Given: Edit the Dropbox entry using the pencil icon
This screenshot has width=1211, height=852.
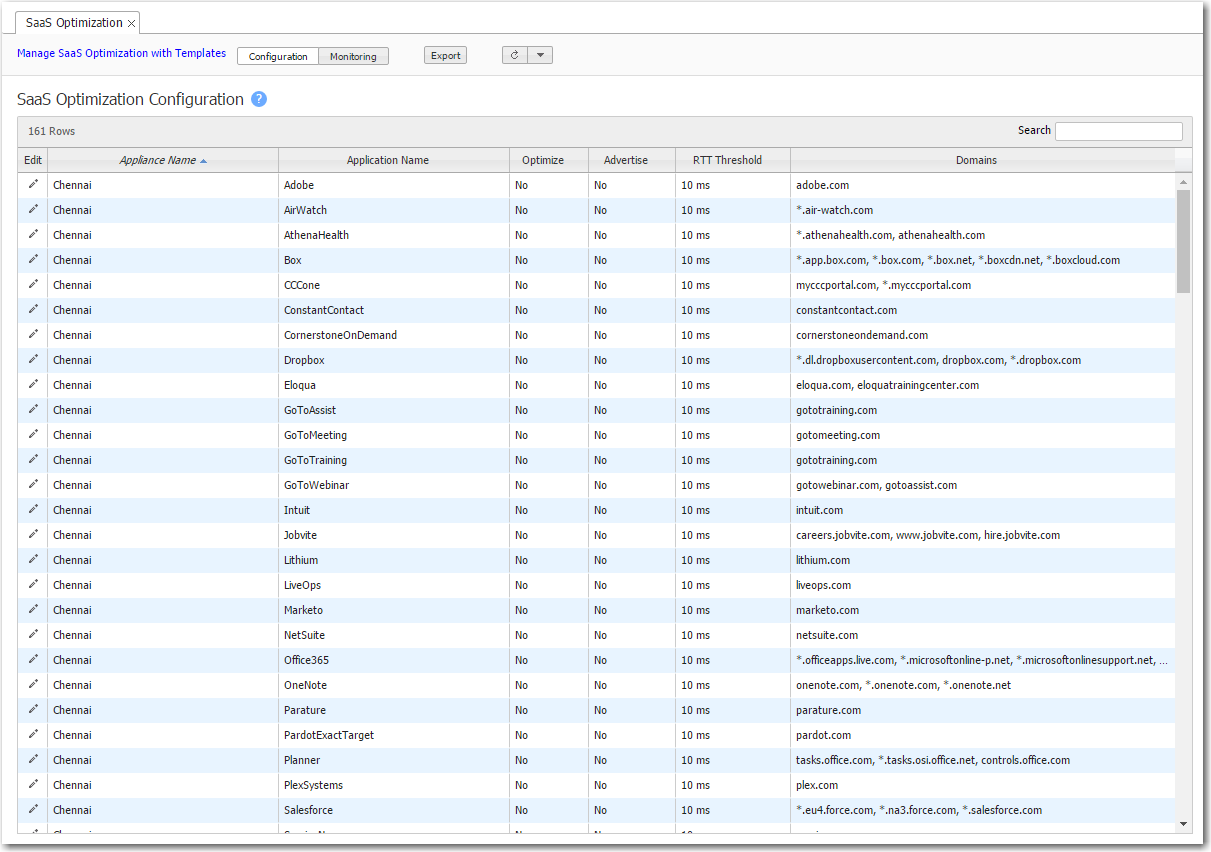Looking at the screenshot, I should point(33,360).
